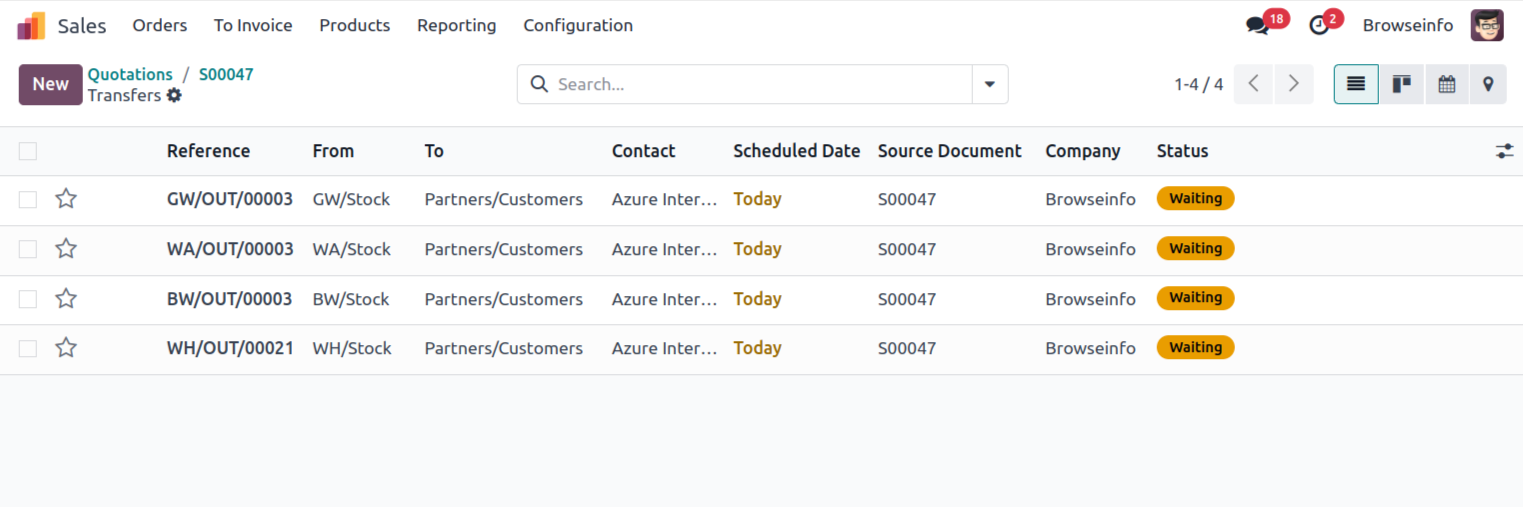Focus the Search input field
This screenshot has width=1523, height=507.
pyautogui.click(x=760, y=84)
